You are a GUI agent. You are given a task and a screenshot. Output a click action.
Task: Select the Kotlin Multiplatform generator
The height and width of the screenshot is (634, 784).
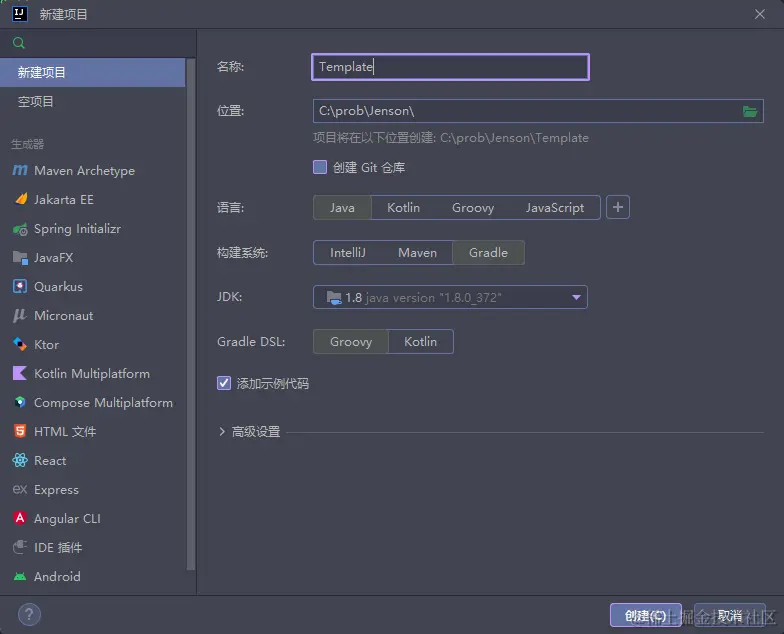click(92, 374)
